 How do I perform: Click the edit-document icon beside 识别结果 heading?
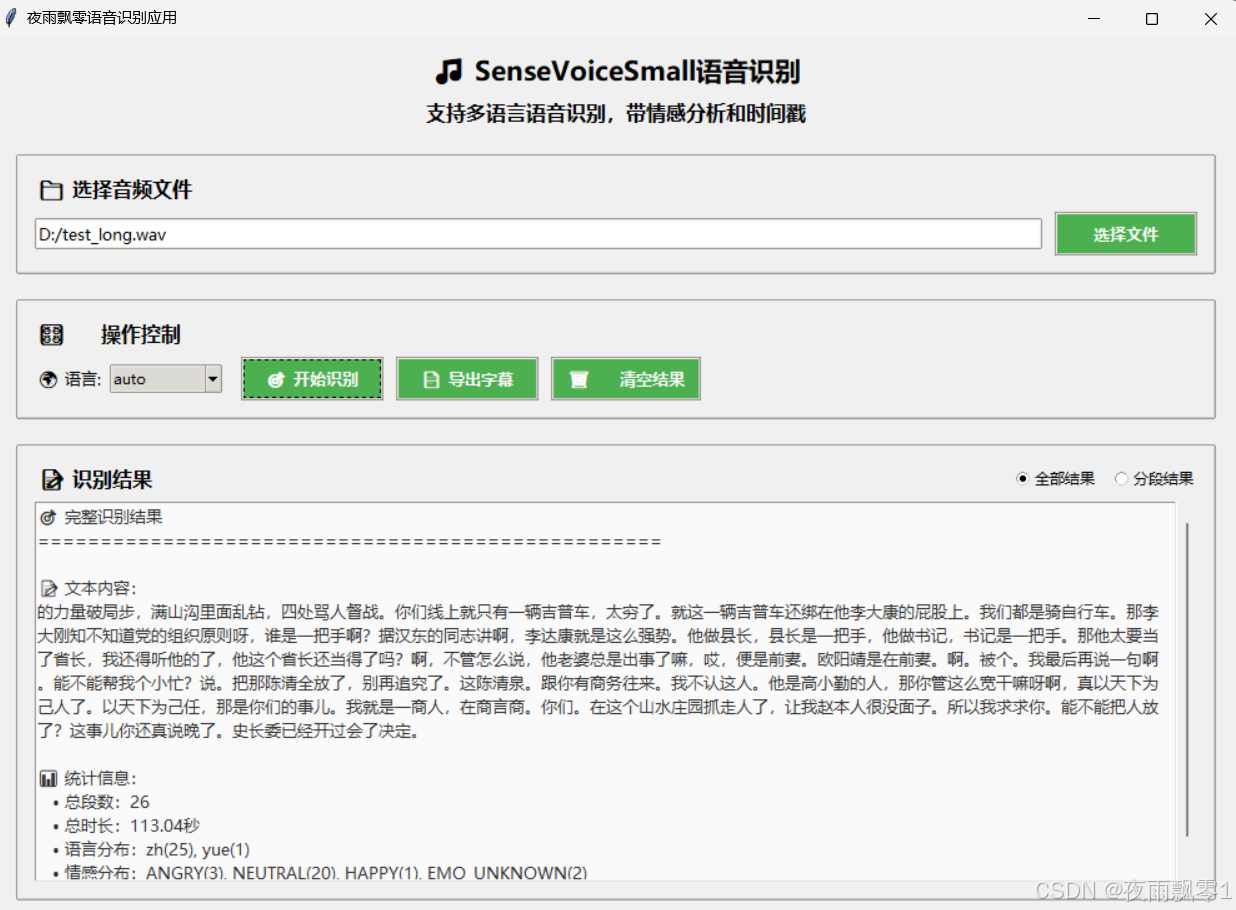52,479
